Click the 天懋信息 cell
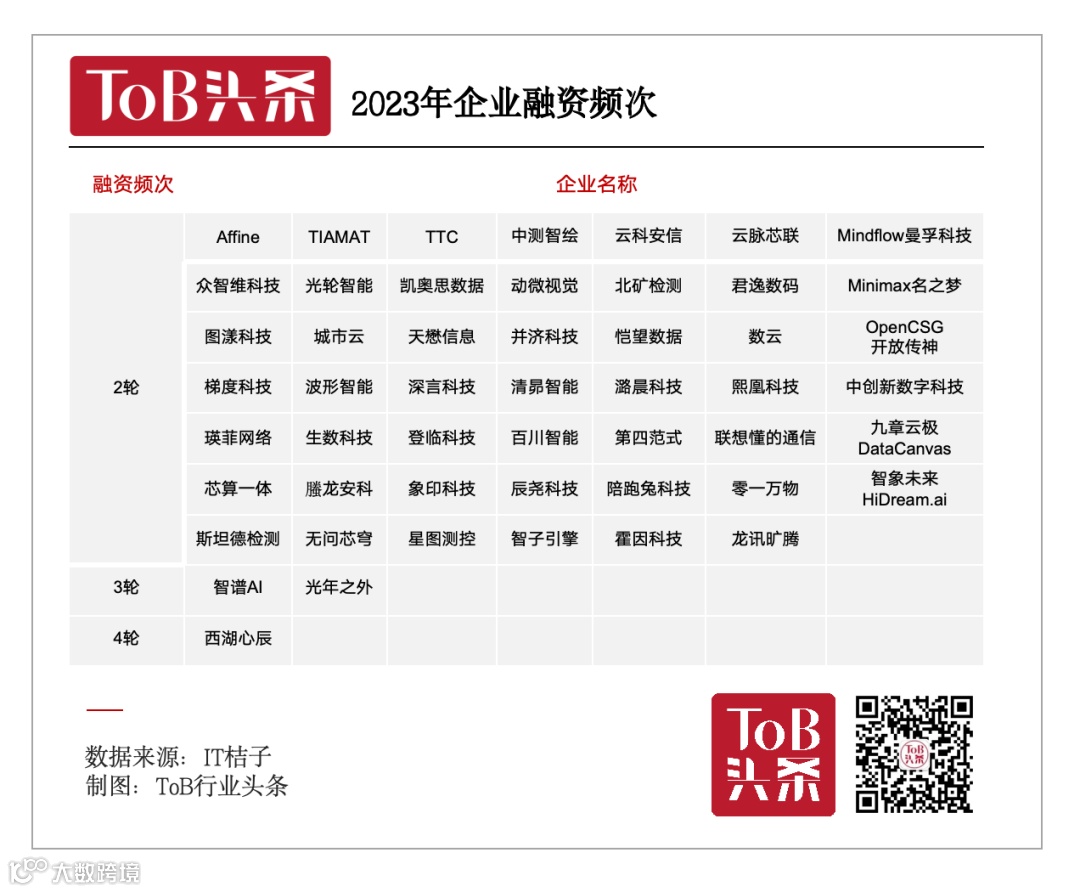The image size is (1080, 892). point(442,337)
